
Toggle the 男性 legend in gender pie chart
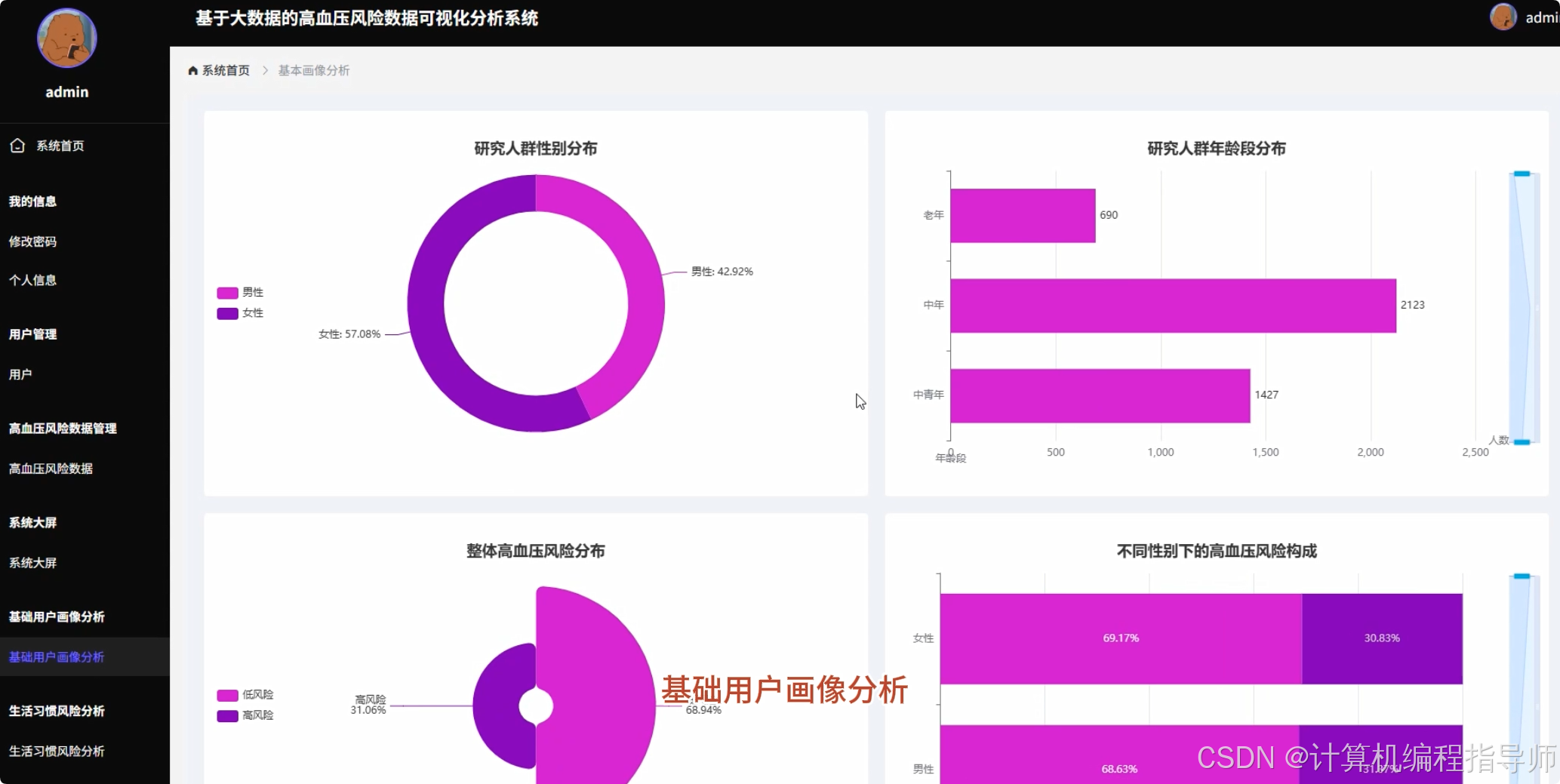240,292
